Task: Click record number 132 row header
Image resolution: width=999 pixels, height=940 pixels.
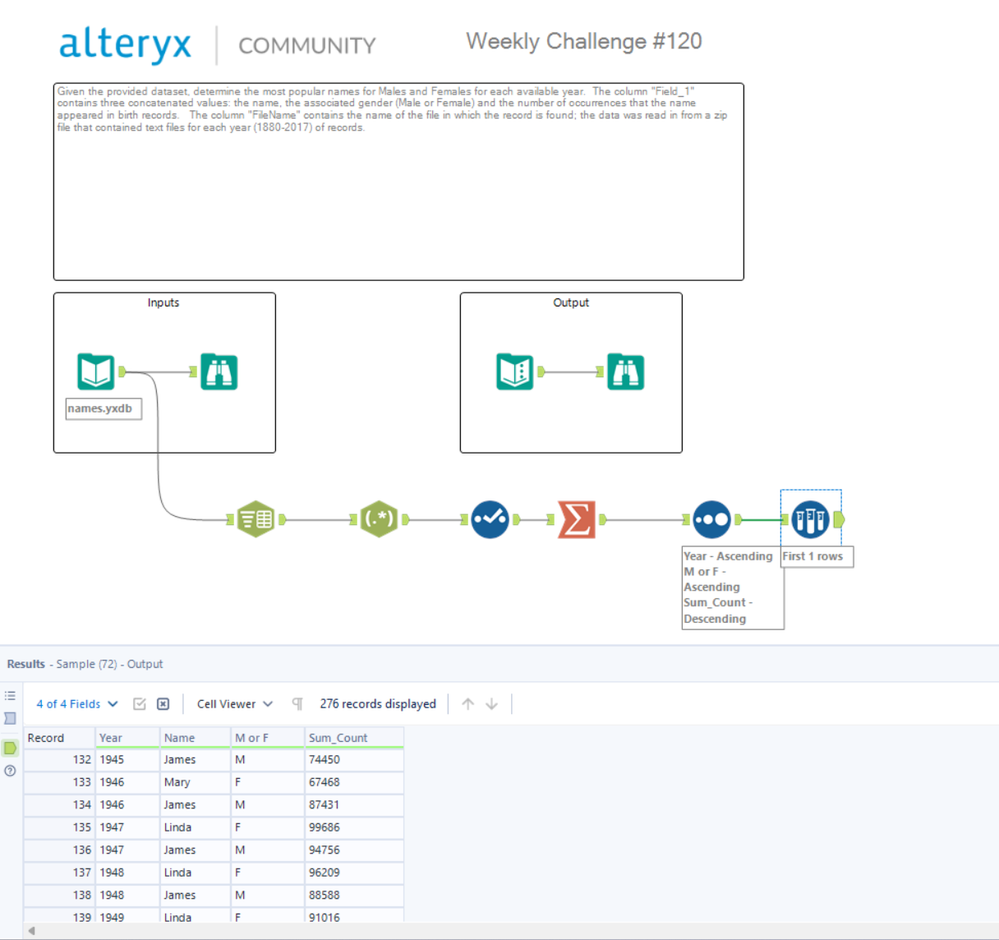Action: point(59,760)
